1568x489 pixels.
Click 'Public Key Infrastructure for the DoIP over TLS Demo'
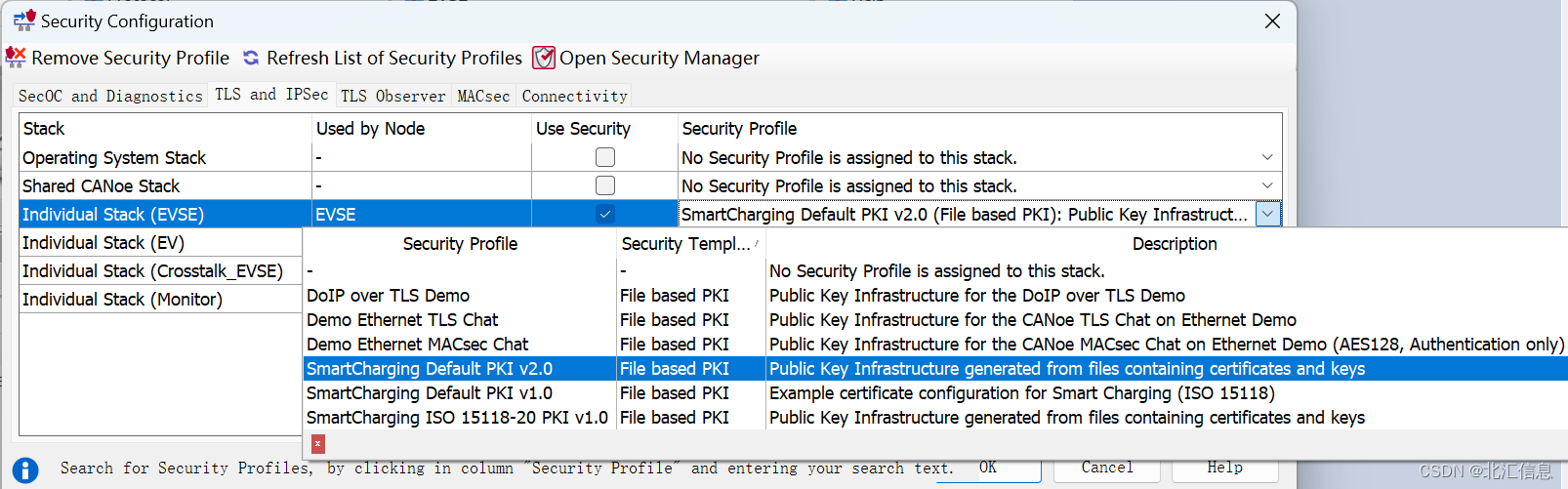[x=977, y=295]
